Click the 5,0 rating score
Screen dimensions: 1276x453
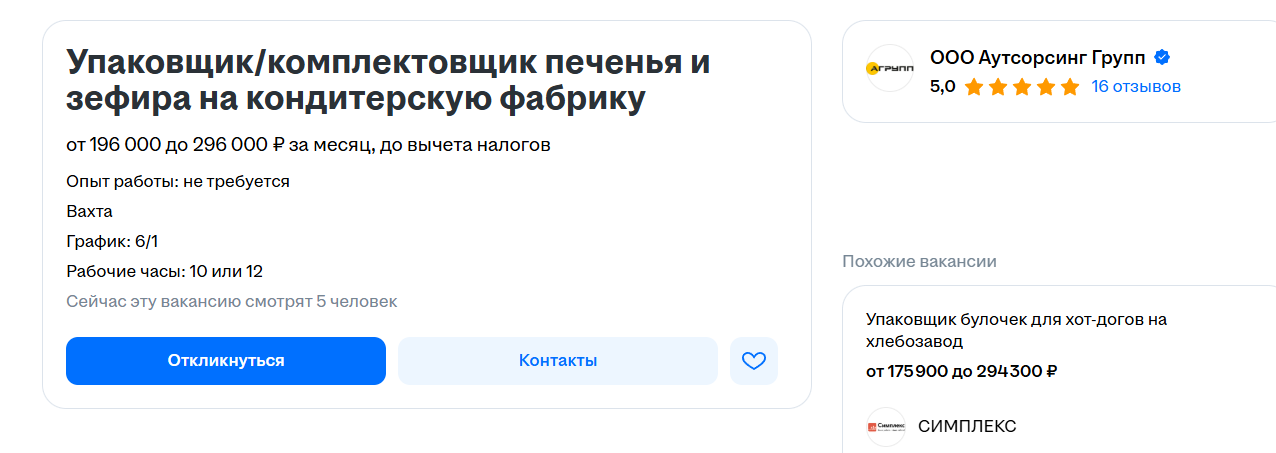[x=942, y=87]
